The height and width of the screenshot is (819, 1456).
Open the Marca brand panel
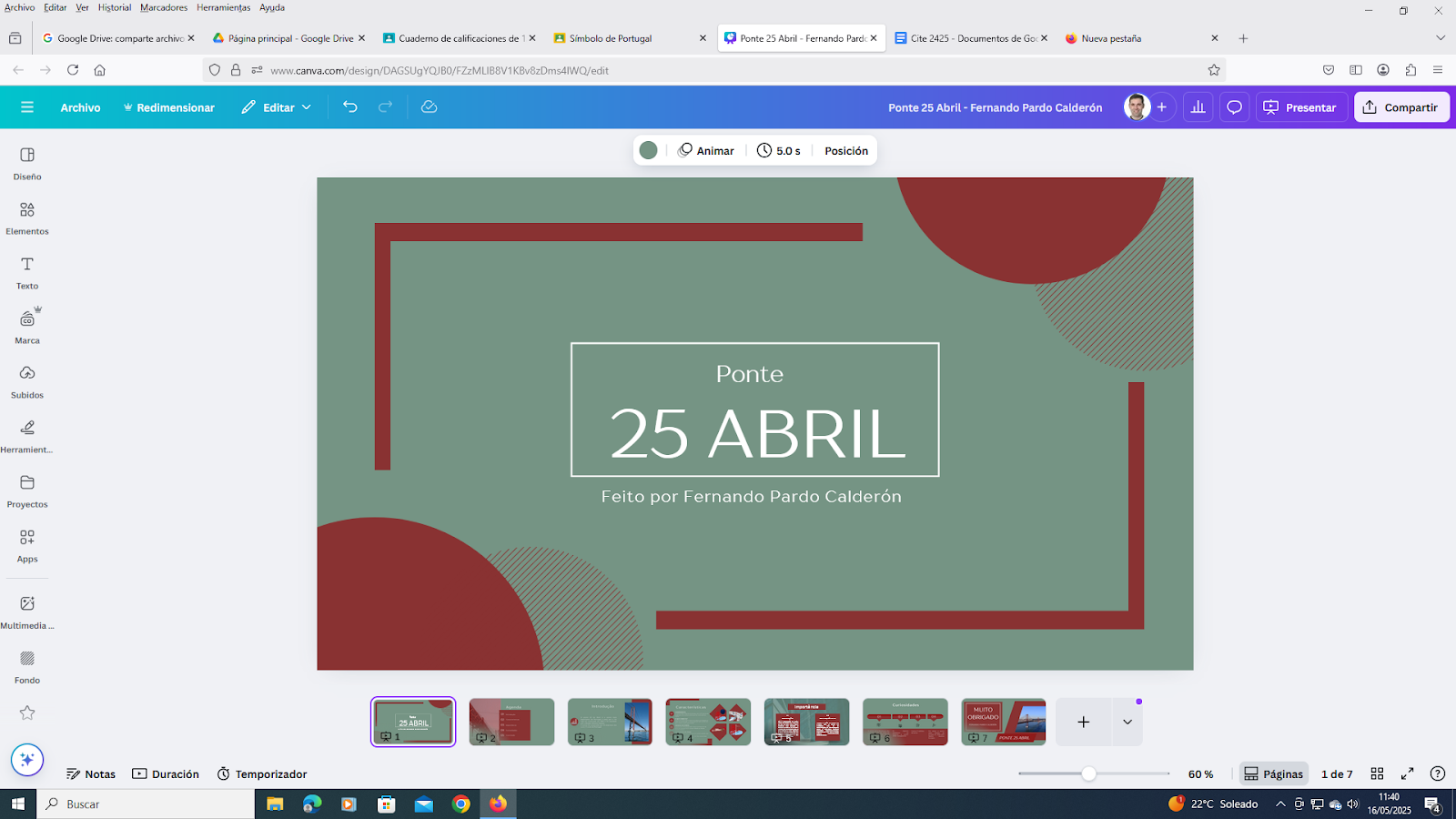(27, 327)
